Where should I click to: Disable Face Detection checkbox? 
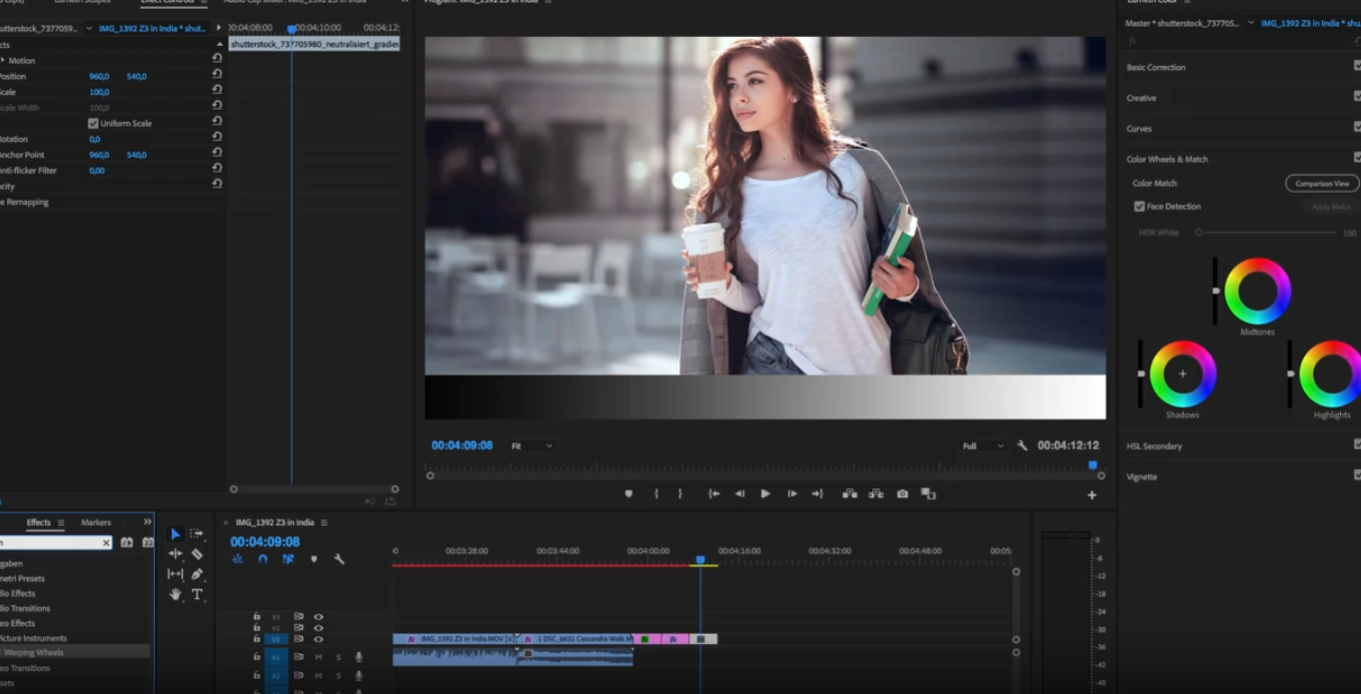point(1139,207)
